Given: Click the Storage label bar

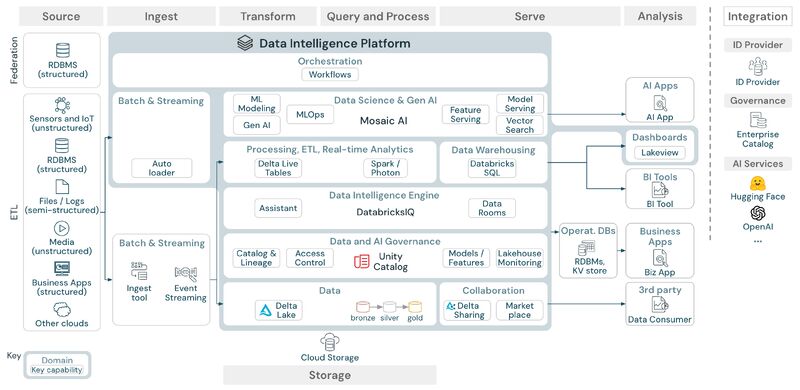Looking at the screenshot, I should point(330,375).
